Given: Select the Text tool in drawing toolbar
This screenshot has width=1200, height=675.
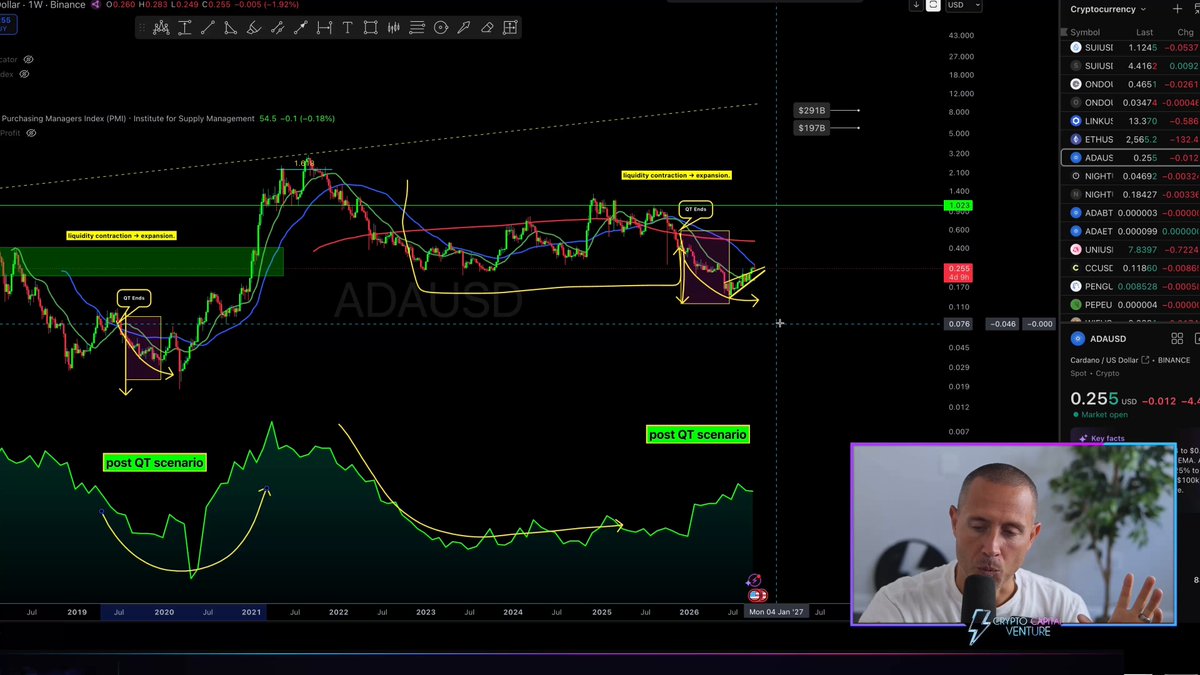Looking at the screenshot, I should [347, 28].
